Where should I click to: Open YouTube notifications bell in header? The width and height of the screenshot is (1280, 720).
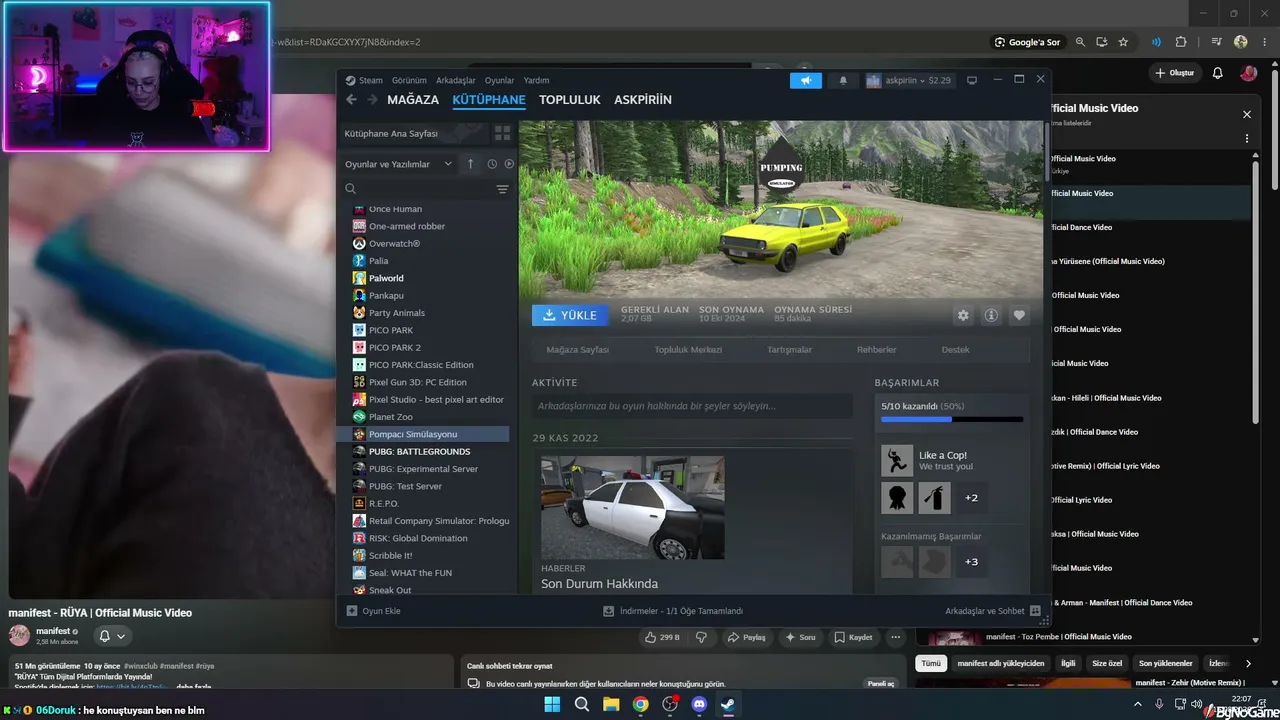(1217, 73)
